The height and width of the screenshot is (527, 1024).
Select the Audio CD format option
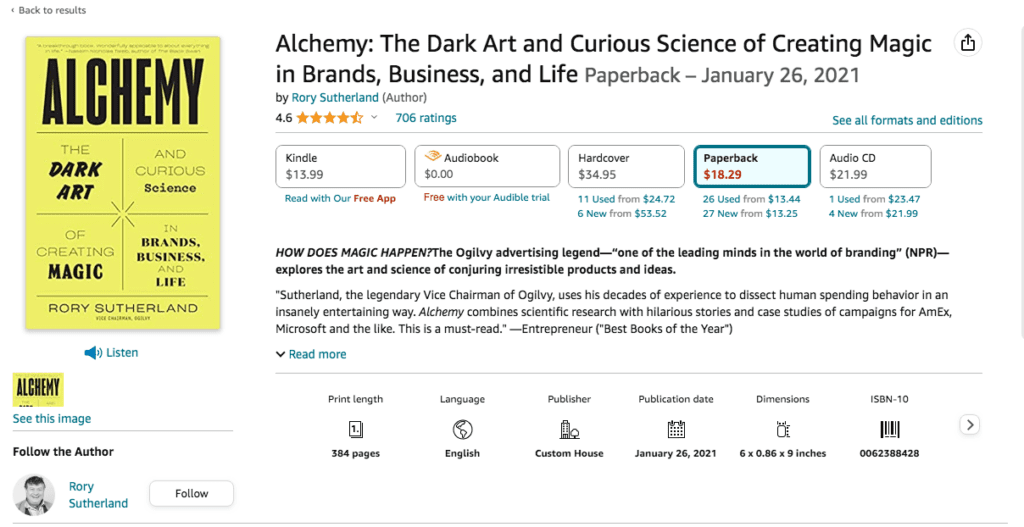click(875, 166)
